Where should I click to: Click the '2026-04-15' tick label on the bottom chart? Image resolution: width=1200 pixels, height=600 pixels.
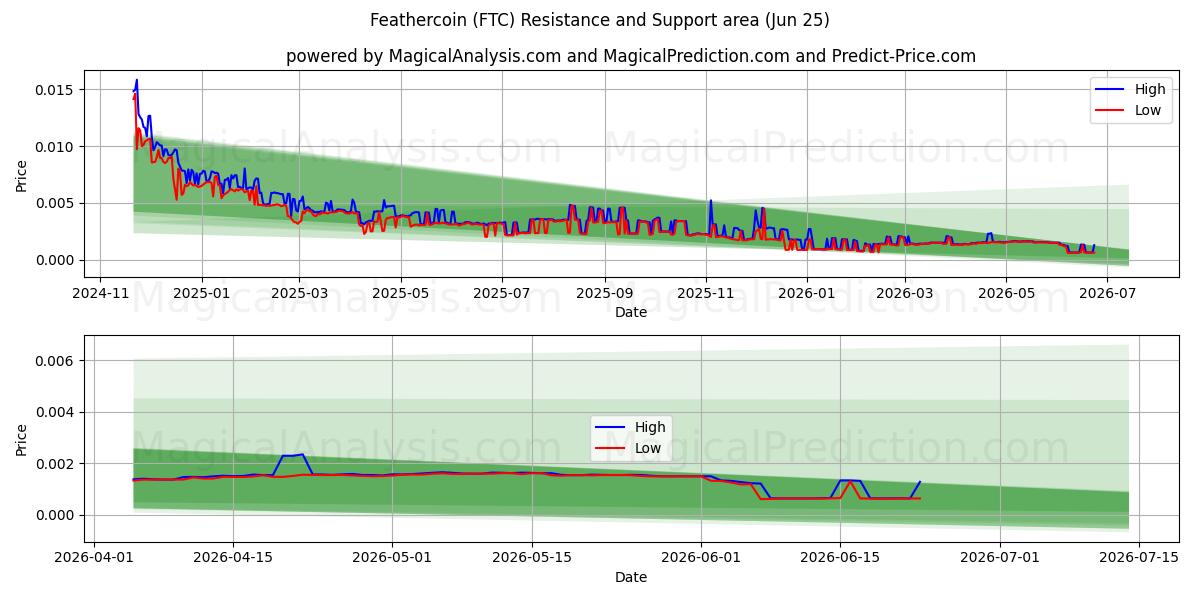pos(233,559)
